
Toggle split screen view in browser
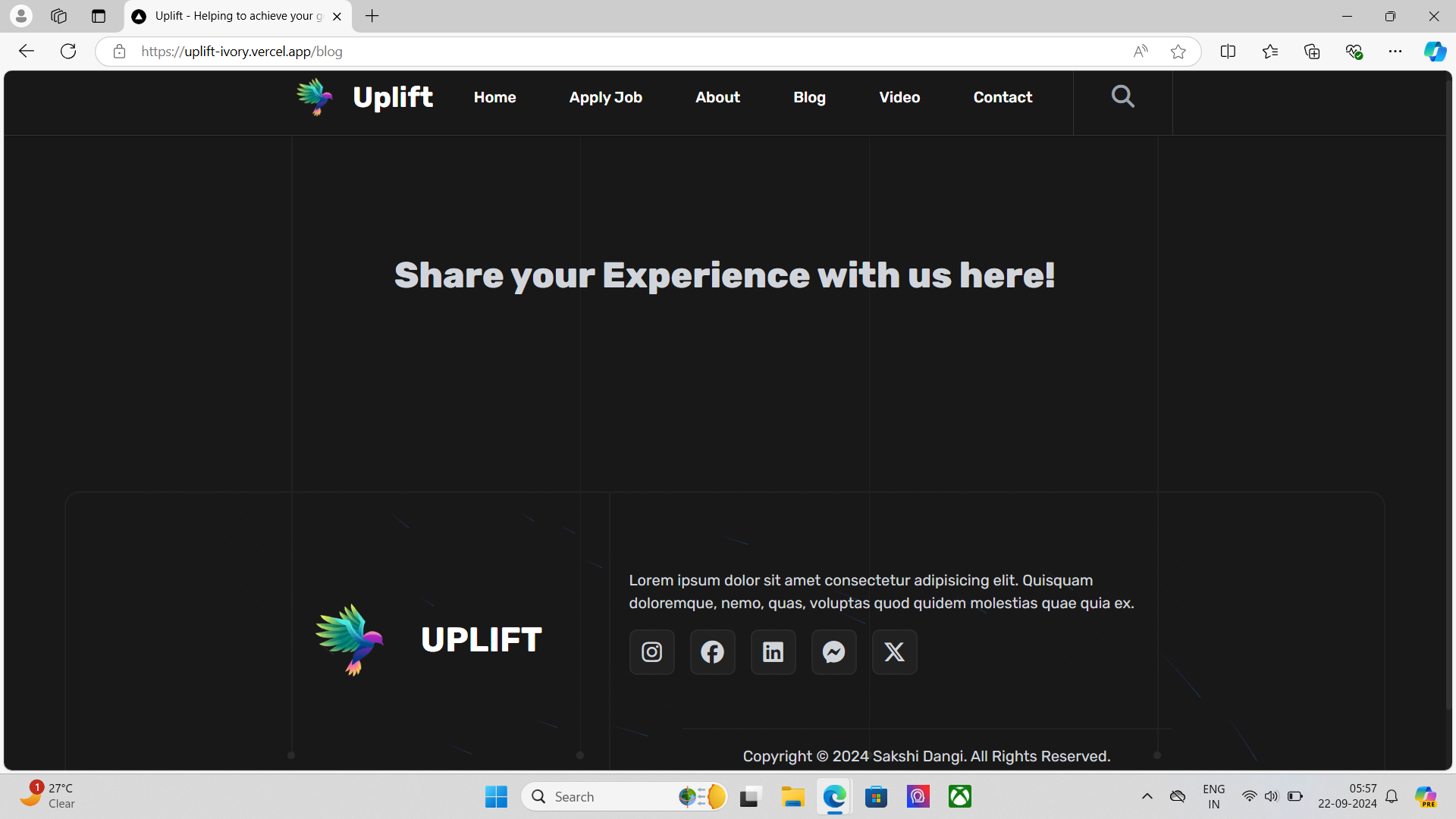(1228, 51)
